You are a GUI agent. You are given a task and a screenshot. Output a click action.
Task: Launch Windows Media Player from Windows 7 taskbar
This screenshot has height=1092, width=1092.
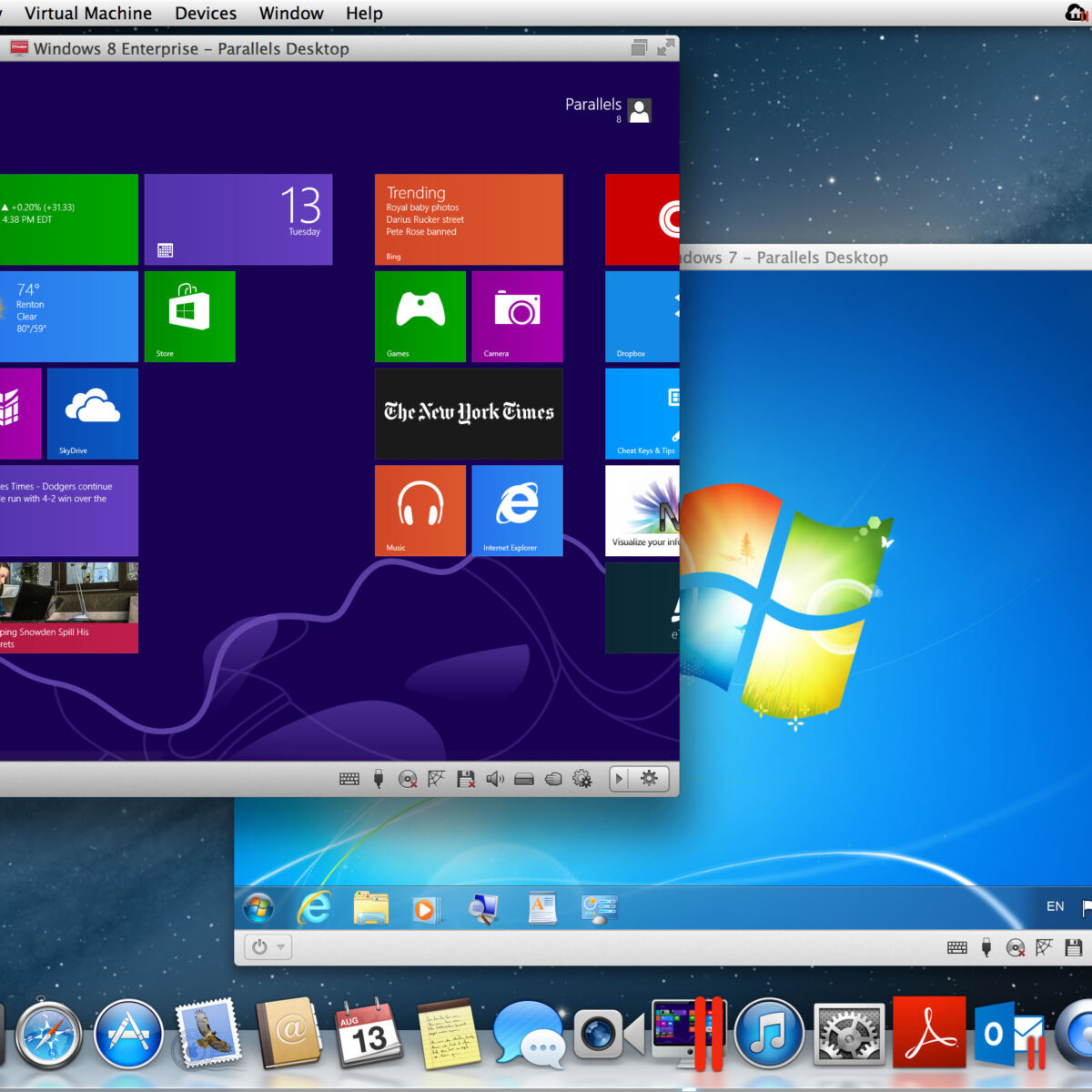click(427, 908)
